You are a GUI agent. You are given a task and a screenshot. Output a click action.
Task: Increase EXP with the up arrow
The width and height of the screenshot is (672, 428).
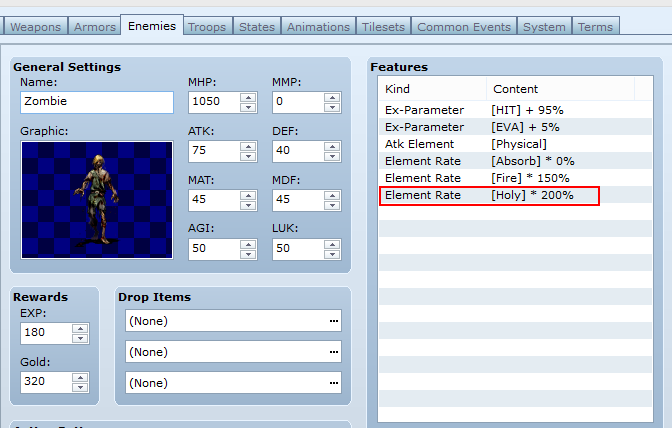(80, 328)
